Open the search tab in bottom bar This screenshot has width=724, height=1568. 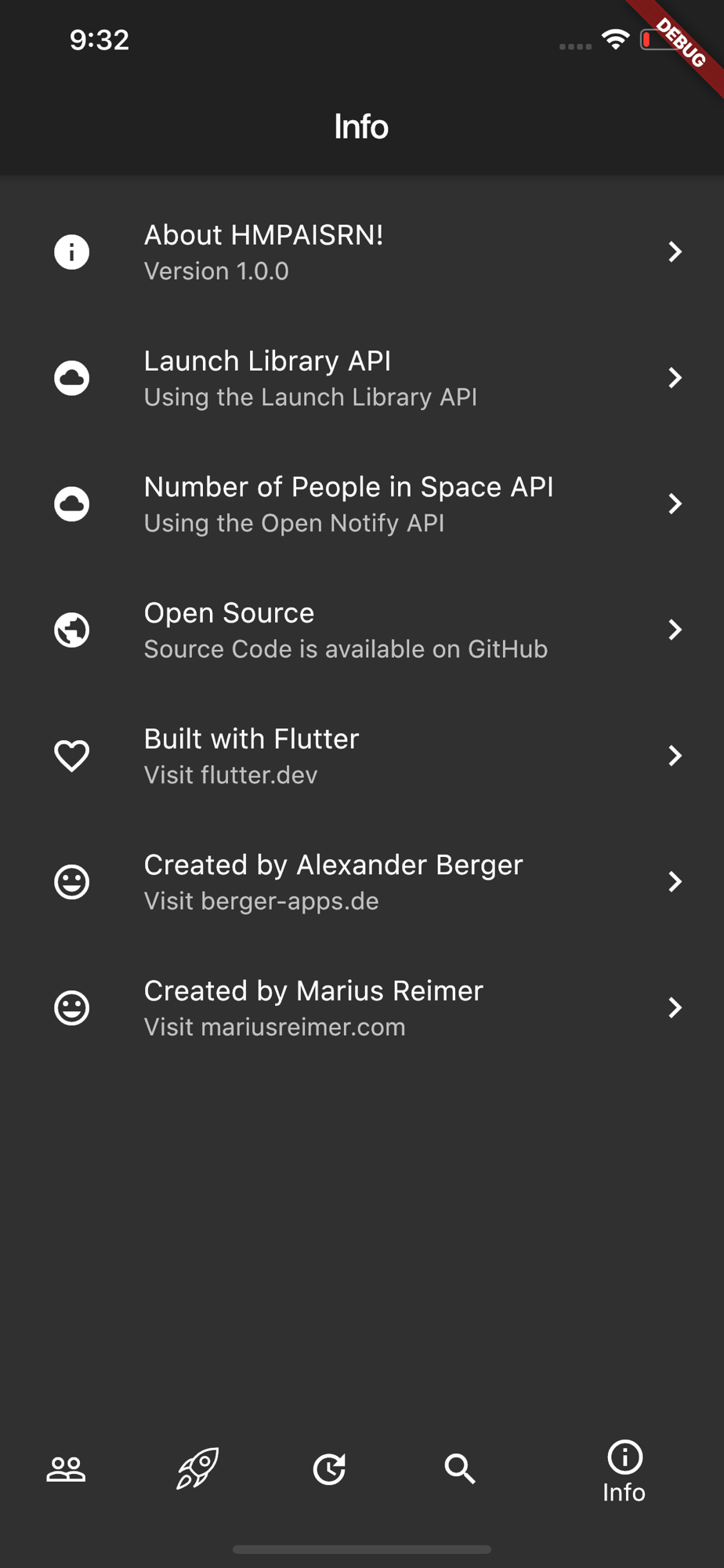[460, 1469]
